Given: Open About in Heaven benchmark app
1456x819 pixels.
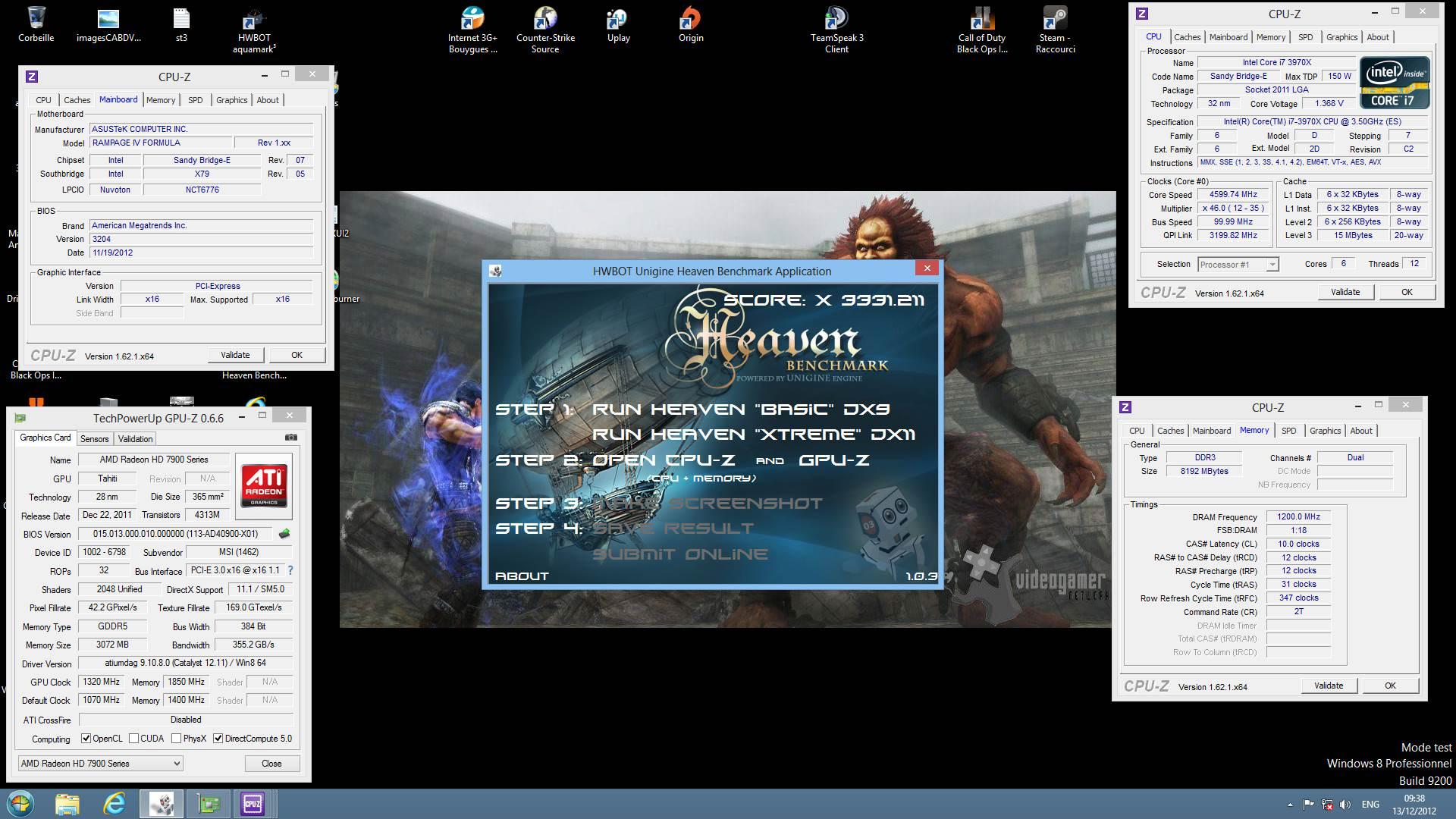Looking at the screenshot, I should [x=522, y=576].
